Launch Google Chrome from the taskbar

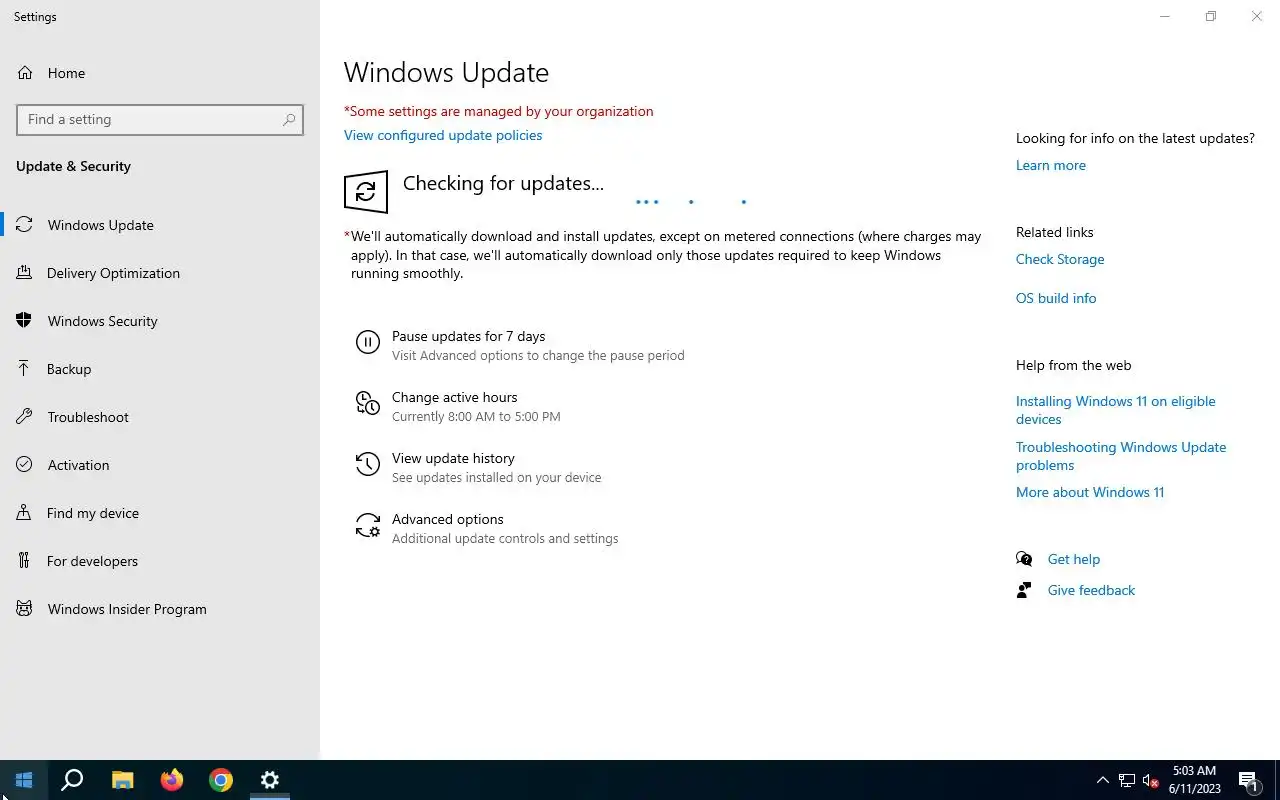click(221, 780)
